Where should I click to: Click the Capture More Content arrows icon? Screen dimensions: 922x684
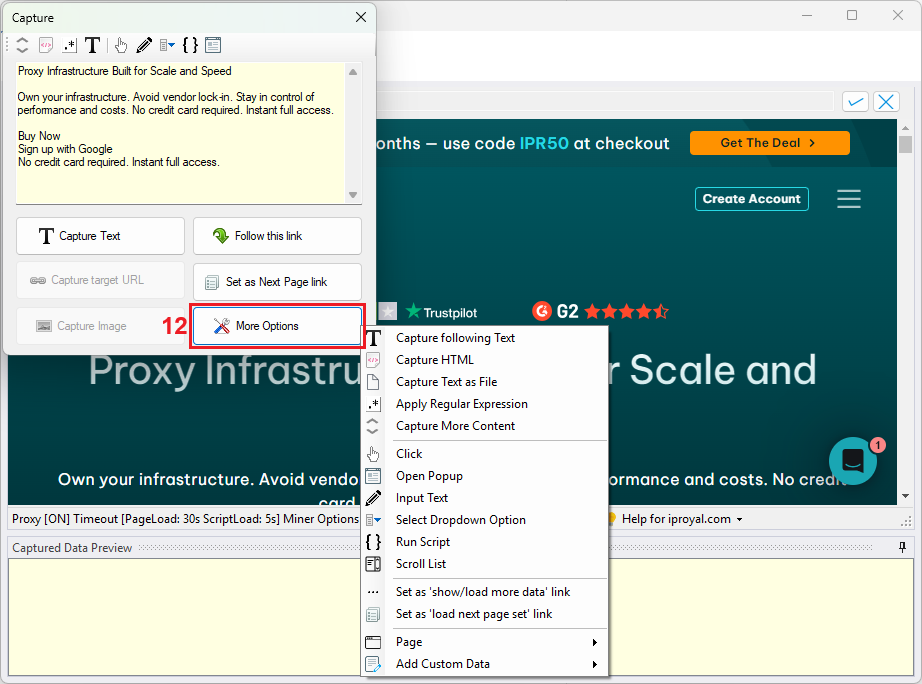click(22, 45)
